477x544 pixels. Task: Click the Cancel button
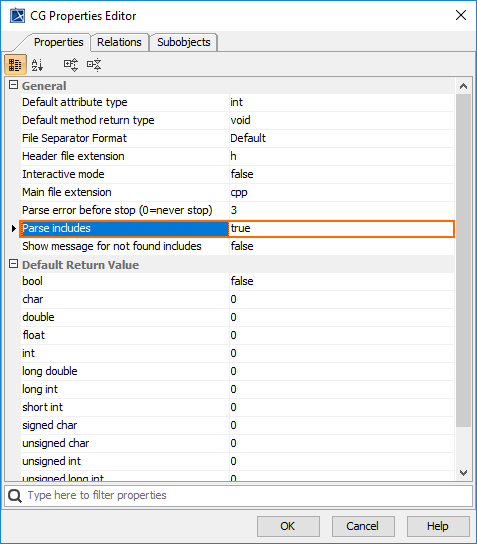point(363,526)
